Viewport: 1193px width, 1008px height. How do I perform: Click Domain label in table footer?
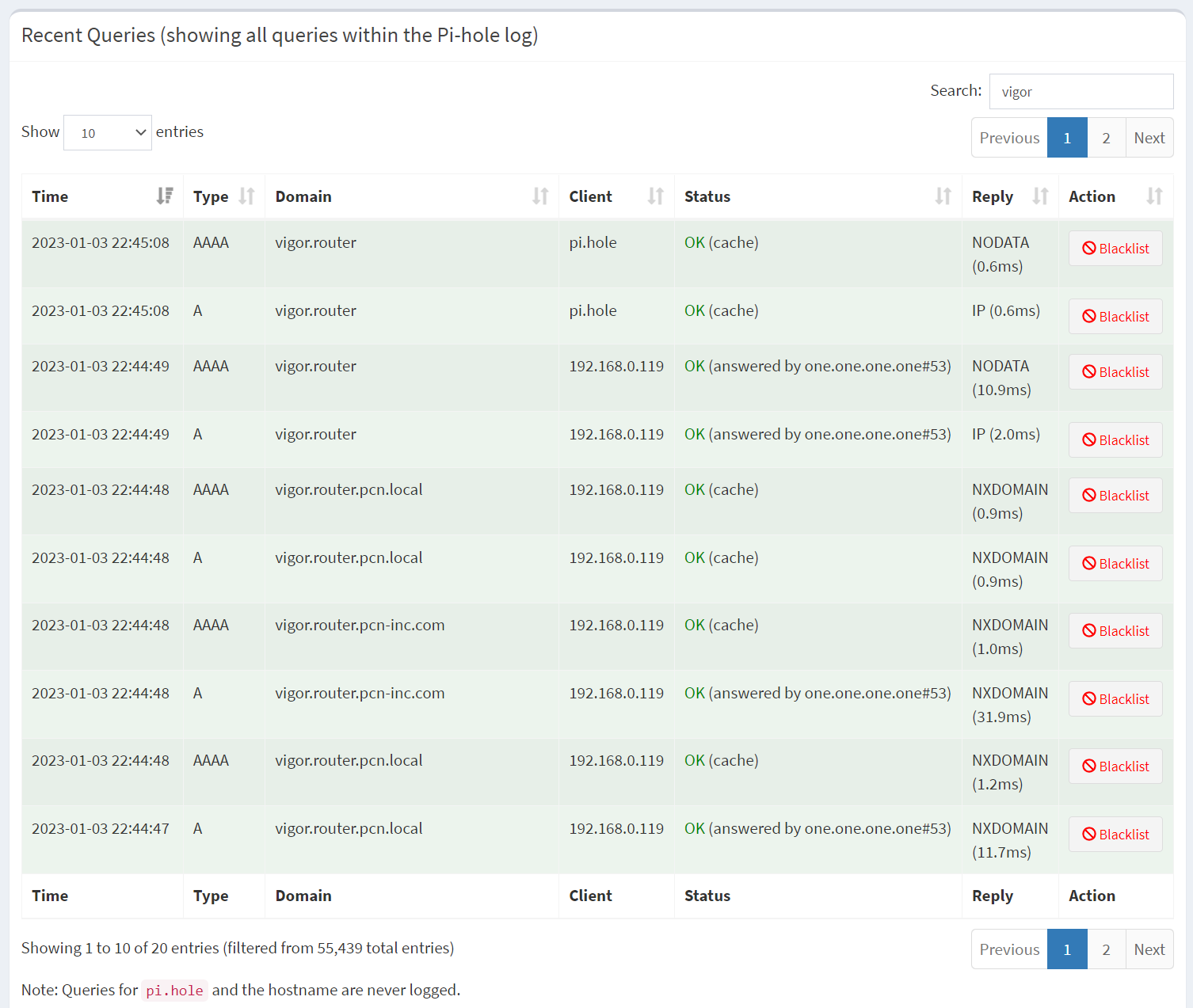303,896
